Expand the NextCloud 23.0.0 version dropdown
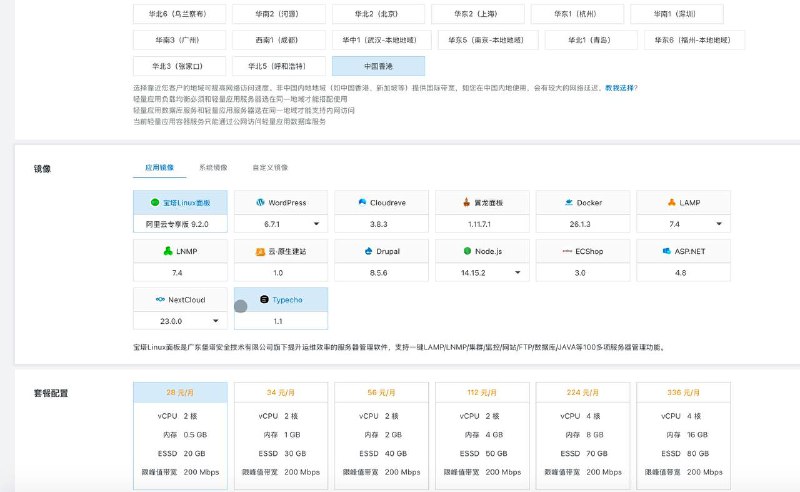 pyautogui.click(x=216, y=321)
